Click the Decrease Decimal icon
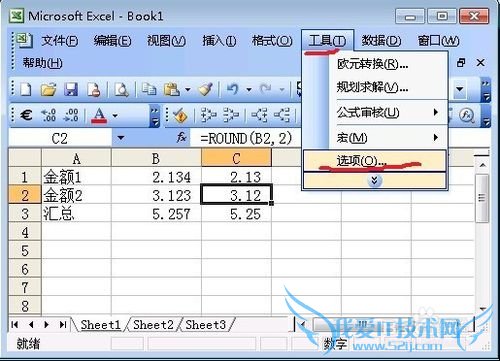500x361 pixels. pyautogui.click(x=71, y=115)
